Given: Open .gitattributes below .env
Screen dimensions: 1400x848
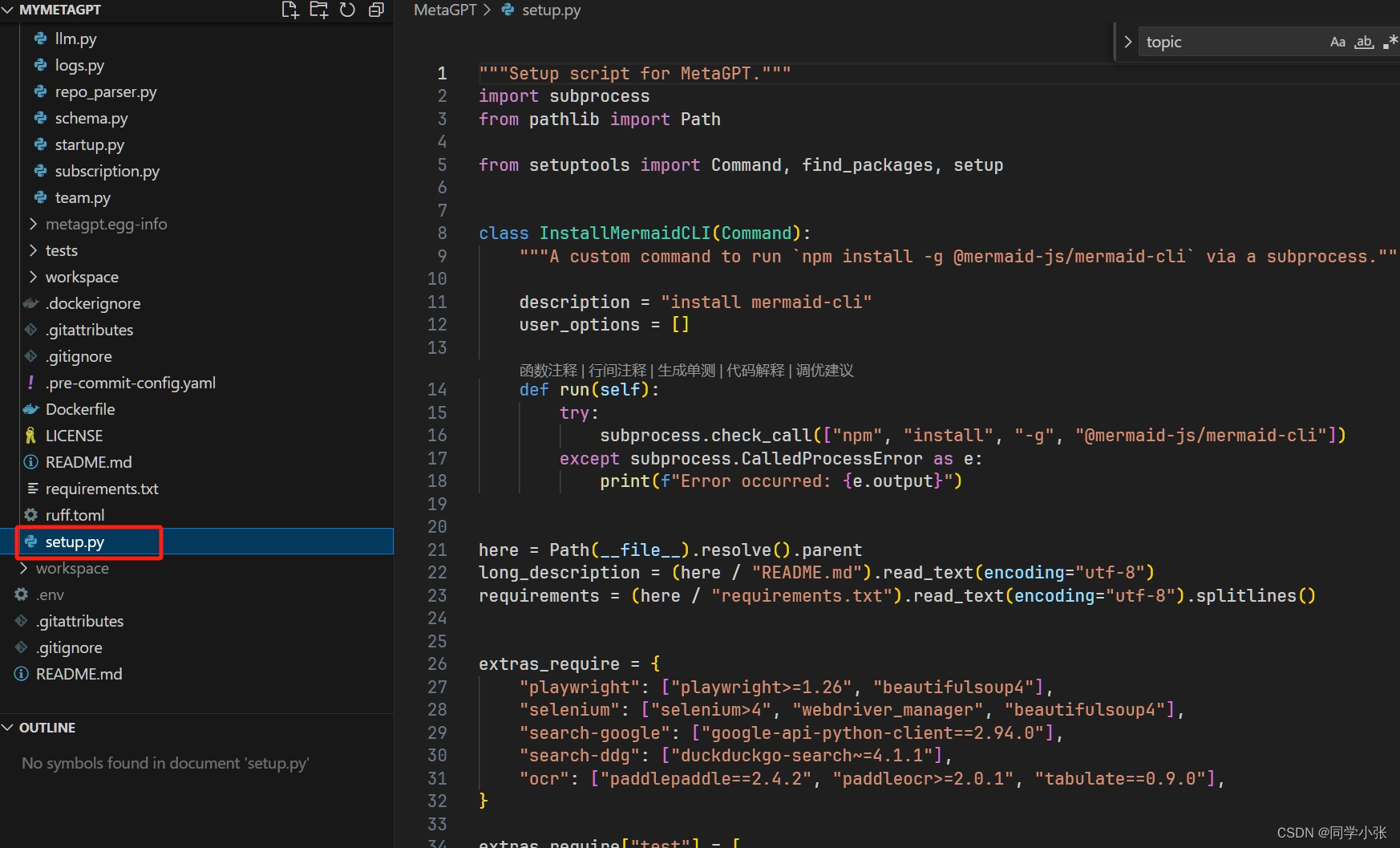Looking at the screenshot, I should (79, 621).
